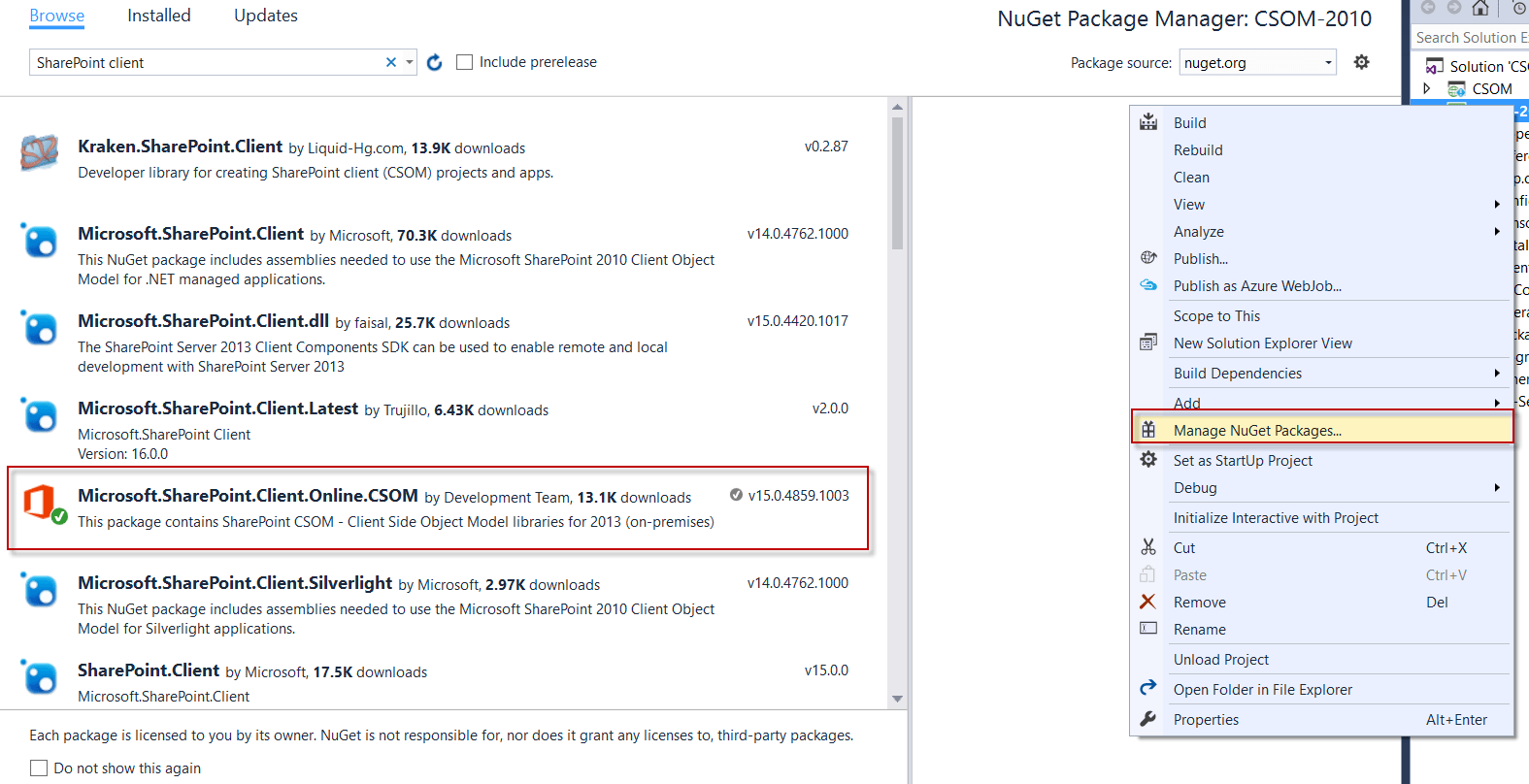Image resolution: width=1529 pixels, height=784 pixels.
Task: Switch to the Updates tab
Action: pos(266,16)
